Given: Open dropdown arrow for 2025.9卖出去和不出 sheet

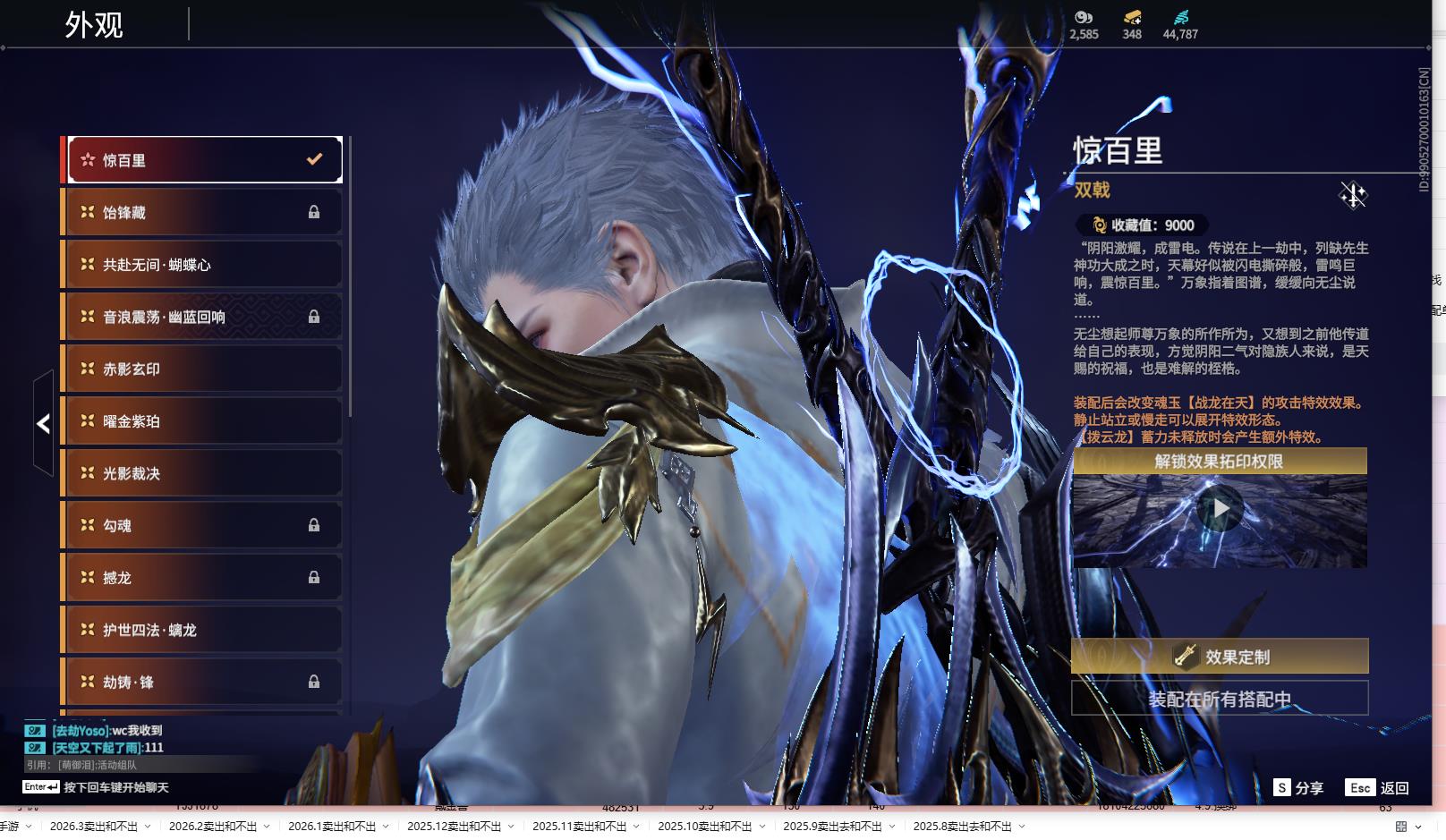Looking at the screenshot, I should (892, 827).
